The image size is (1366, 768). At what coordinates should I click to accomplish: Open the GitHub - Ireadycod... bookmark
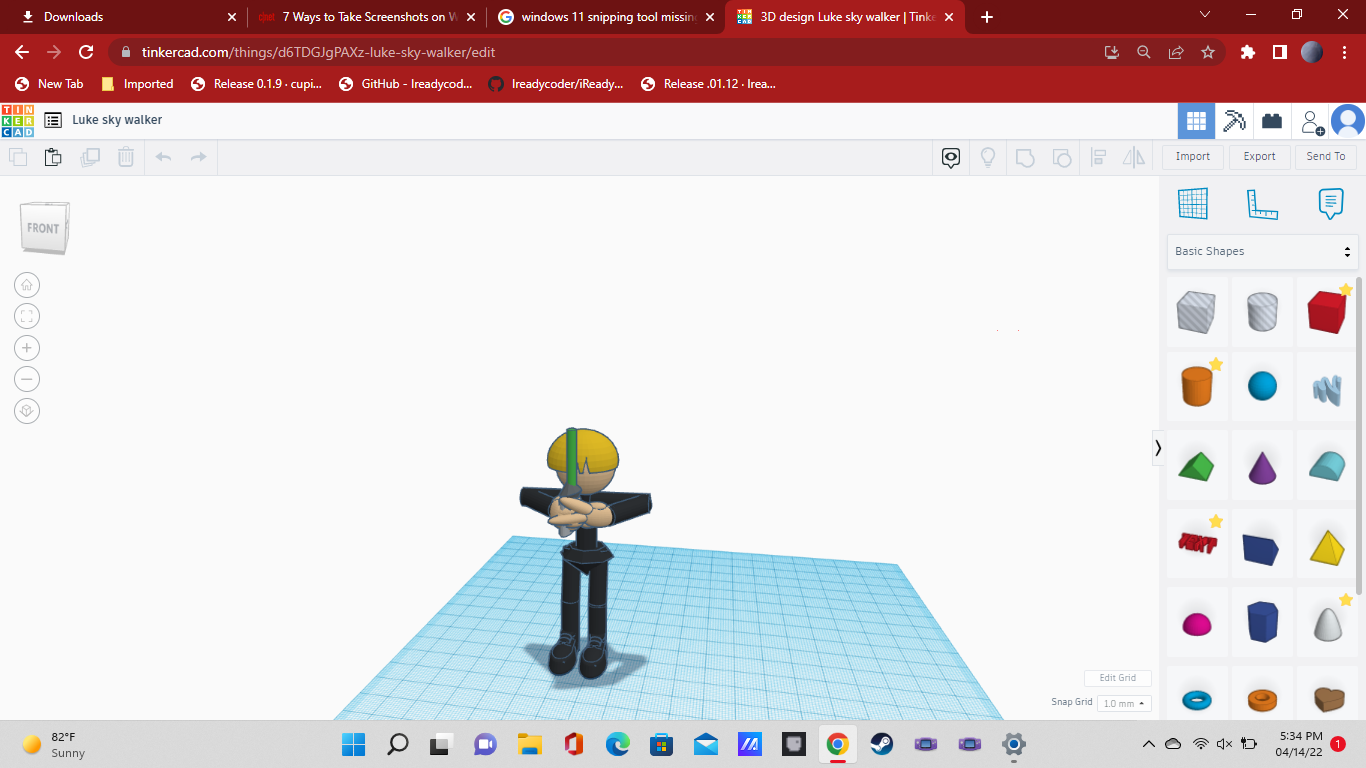point(406,84)
